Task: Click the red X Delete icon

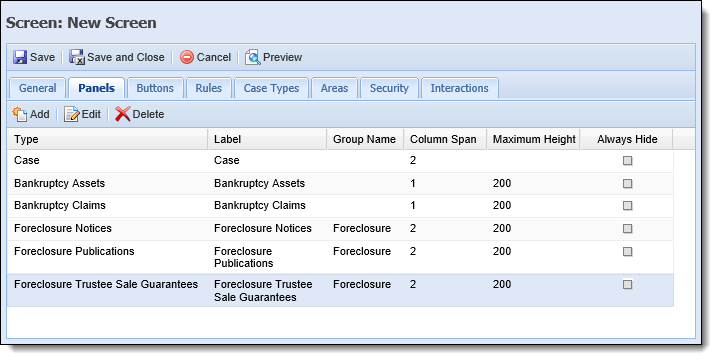Action: click(x=123, y=114)
